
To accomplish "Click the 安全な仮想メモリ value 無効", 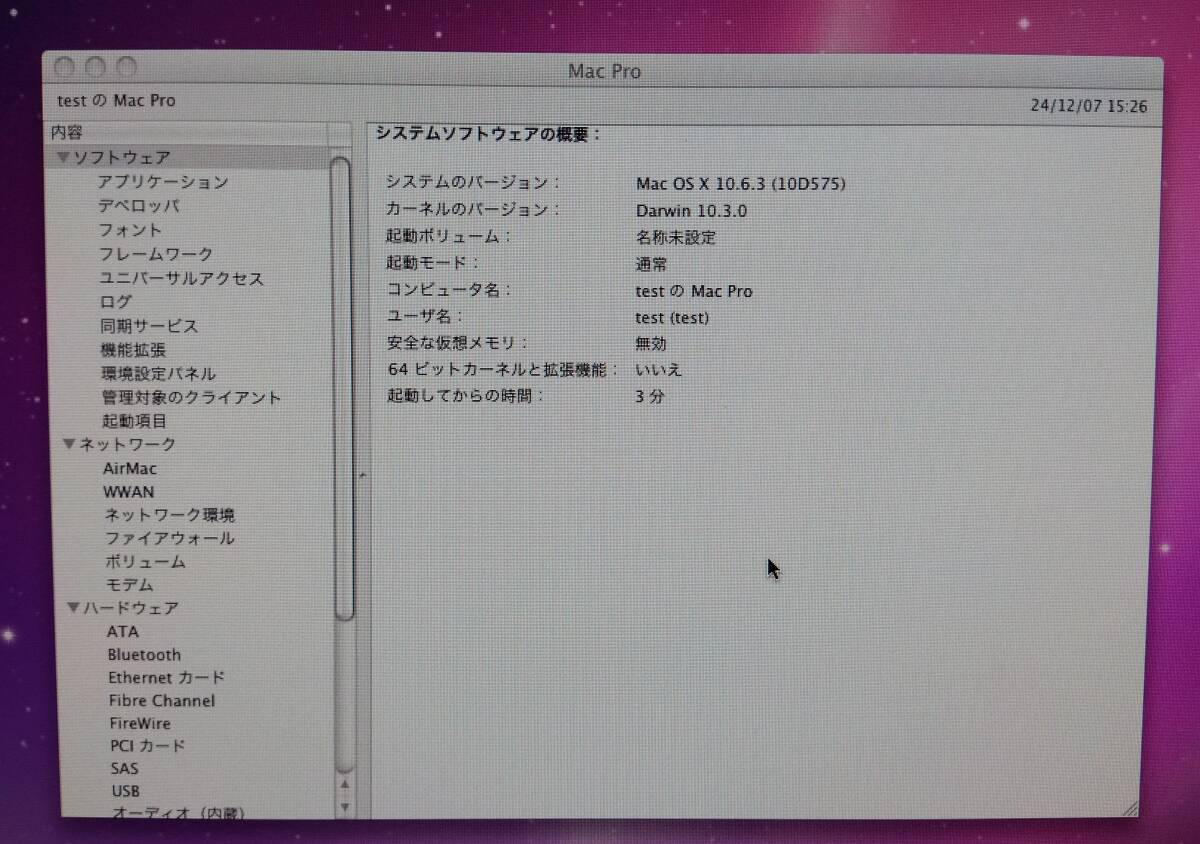I will tap(652, 343).
